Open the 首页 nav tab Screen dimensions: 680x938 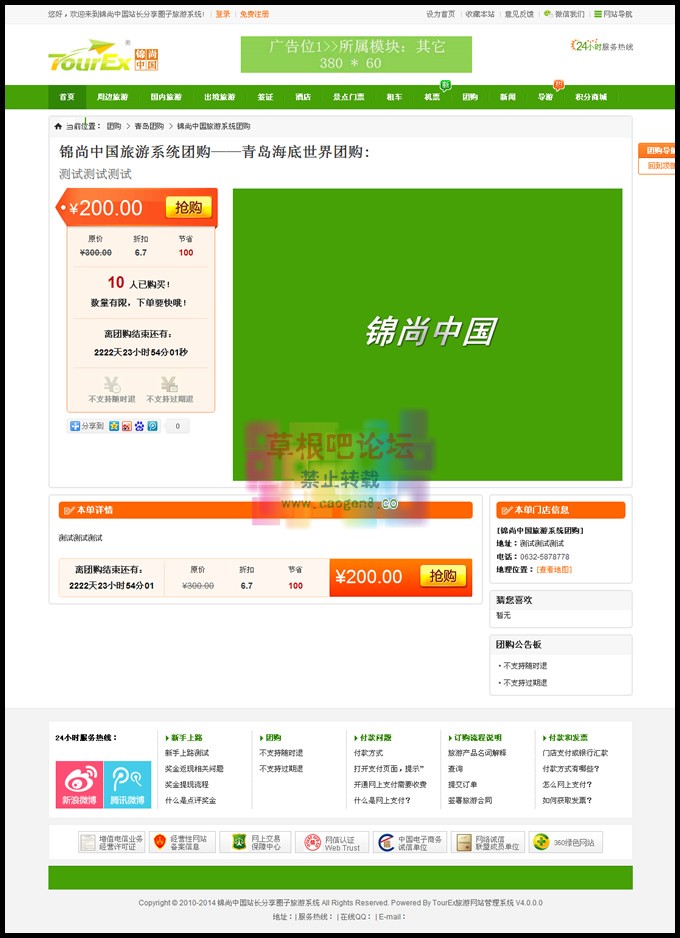(67, 97)
